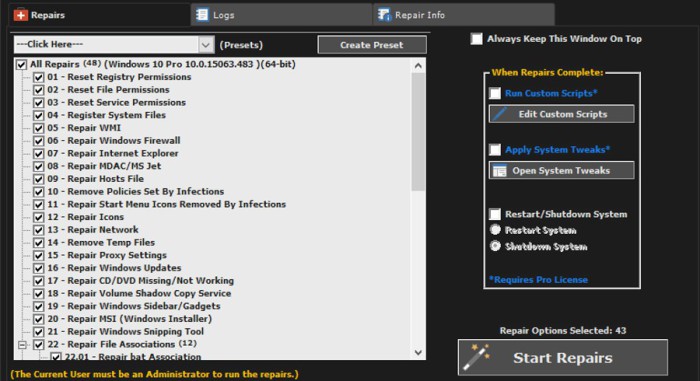Click the administrator requirement notice text
700x381 pixels.
[154, 374]
